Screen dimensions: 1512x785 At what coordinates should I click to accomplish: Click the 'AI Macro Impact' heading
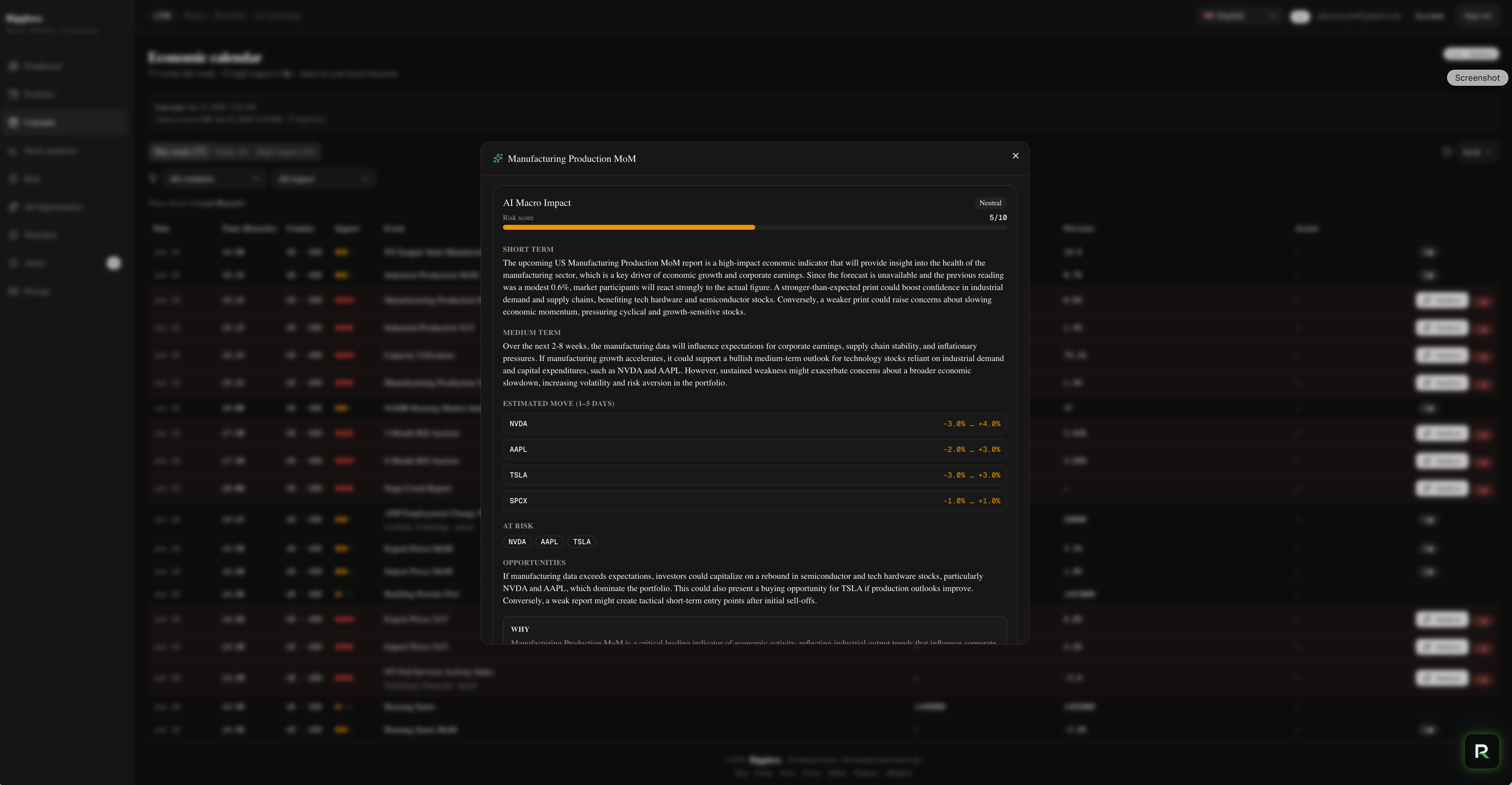pos(536,203)
